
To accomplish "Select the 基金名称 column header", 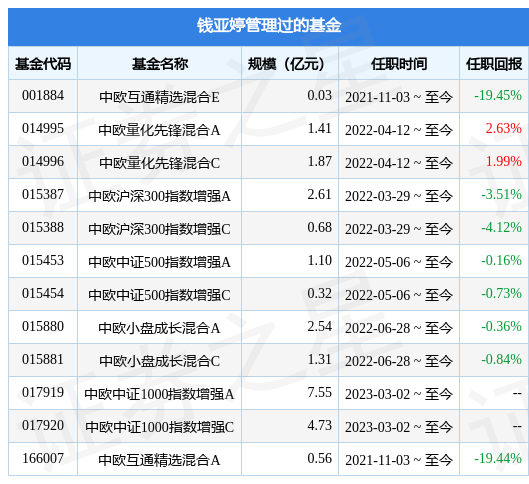I will [160, 64].
